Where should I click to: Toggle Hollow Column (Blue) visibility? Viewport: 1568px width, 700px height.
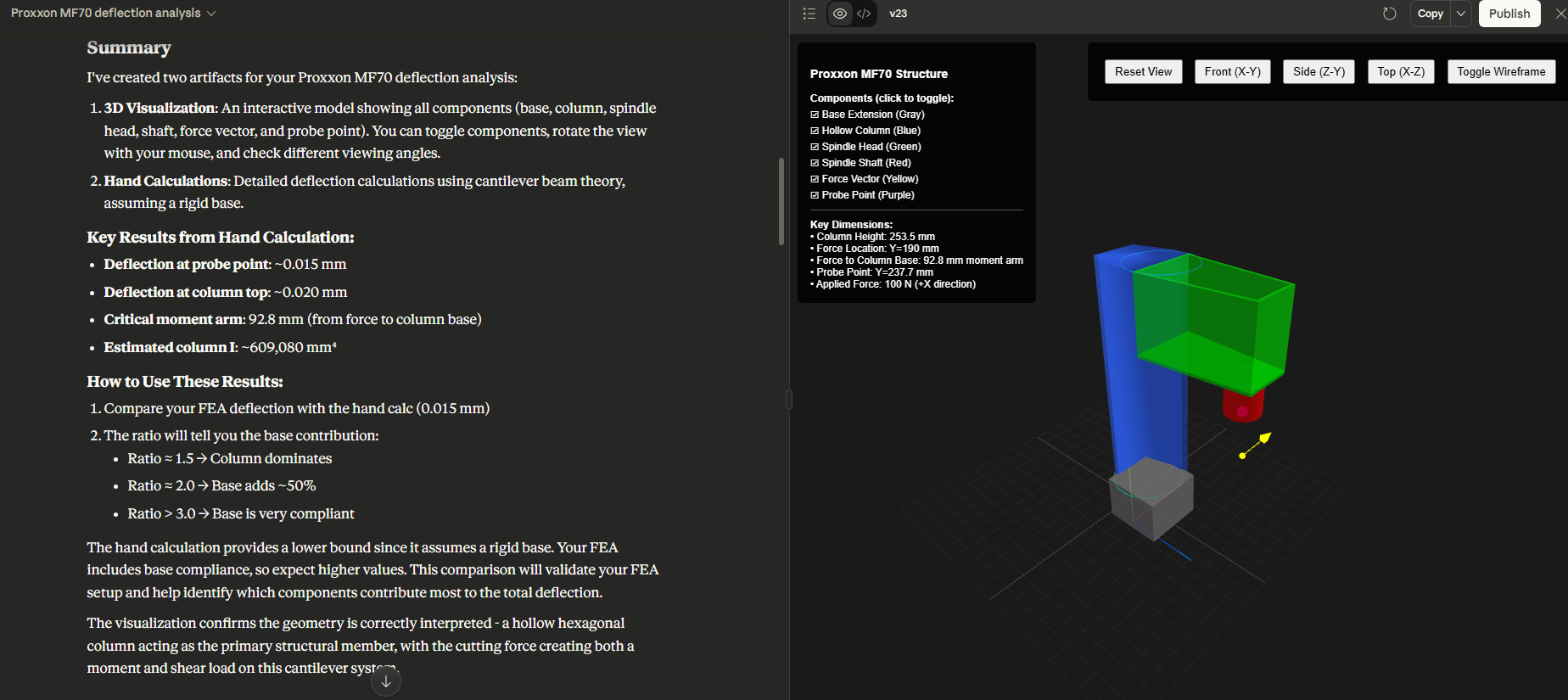815,131
